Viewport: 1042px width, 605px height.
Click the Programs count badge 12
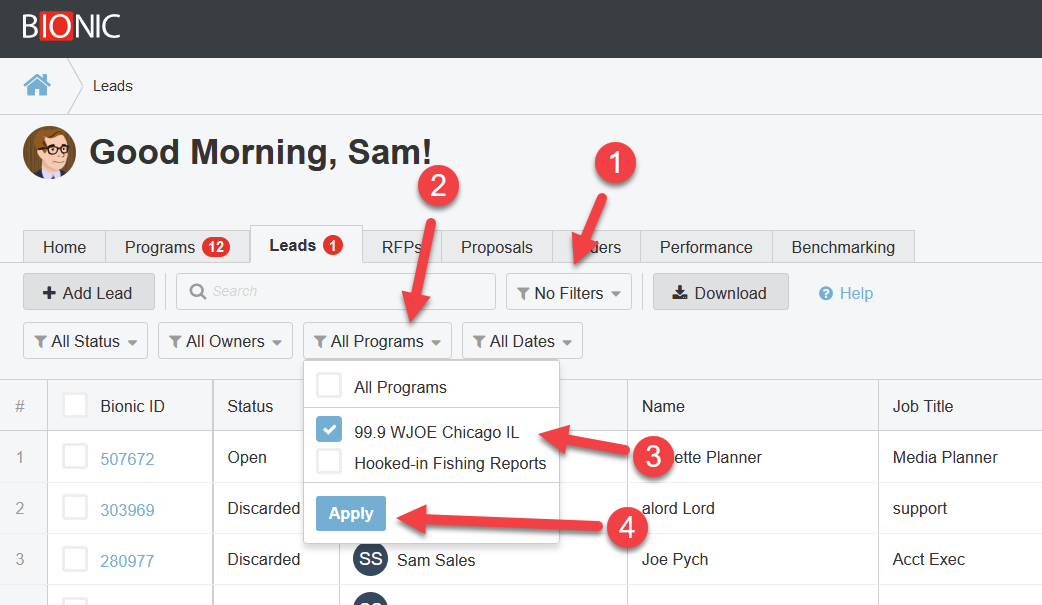(x=216, y=247)
